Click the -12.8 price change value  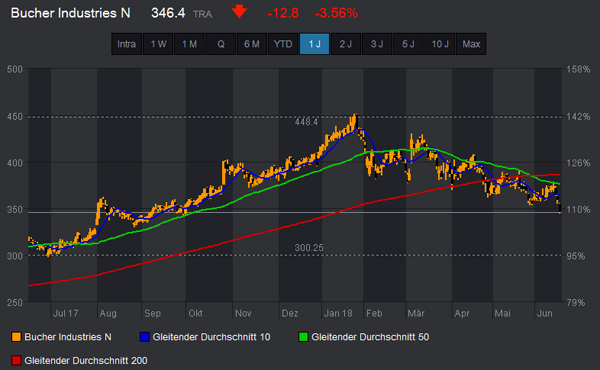point(283,13)
